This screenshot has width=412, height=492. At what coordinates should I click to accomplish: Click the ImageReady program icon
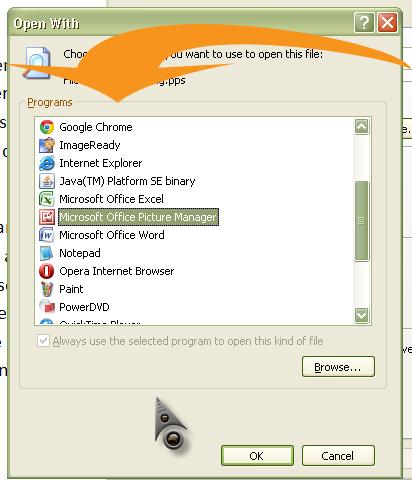47,145
